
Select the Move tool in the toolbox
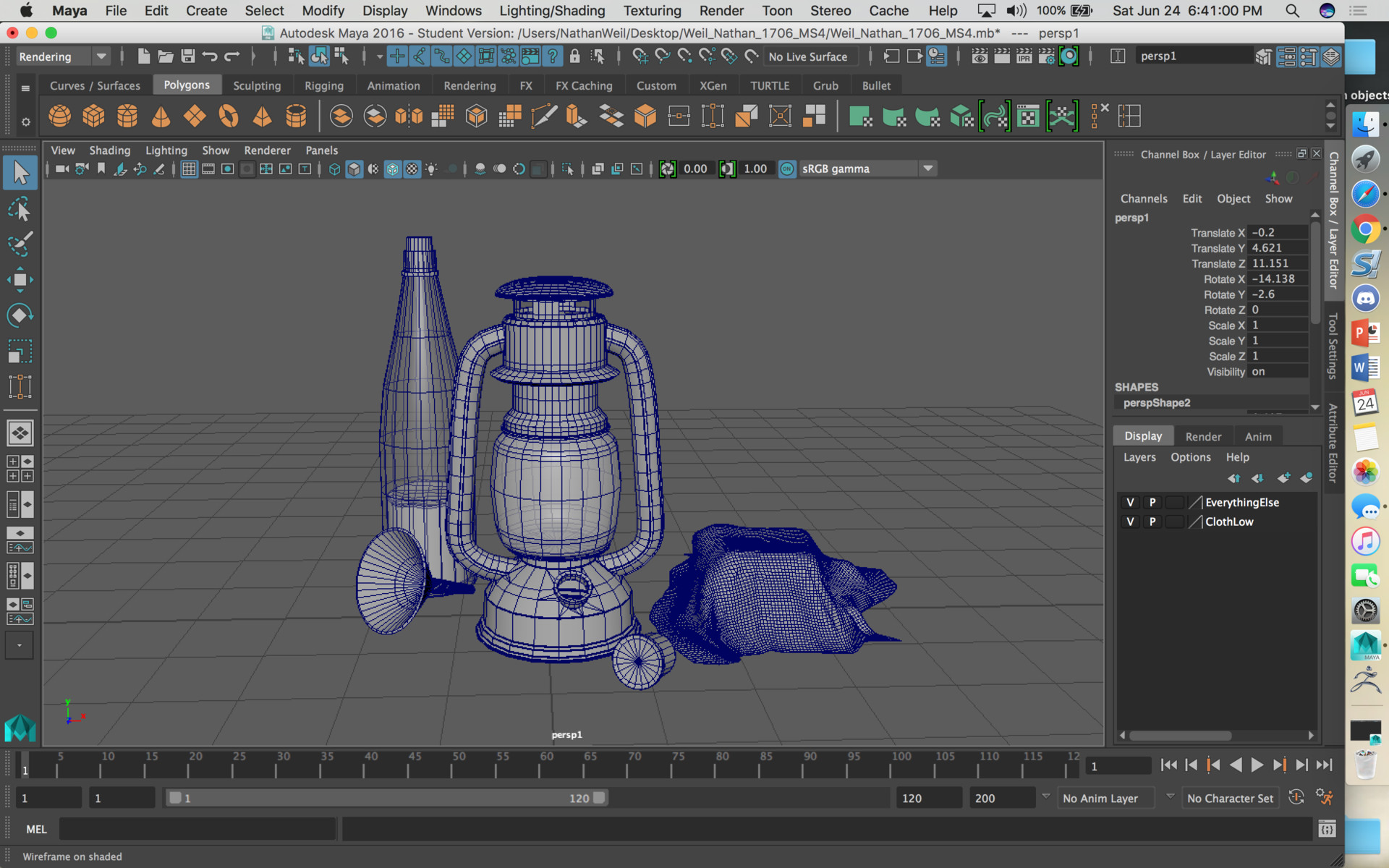(20, 280)
